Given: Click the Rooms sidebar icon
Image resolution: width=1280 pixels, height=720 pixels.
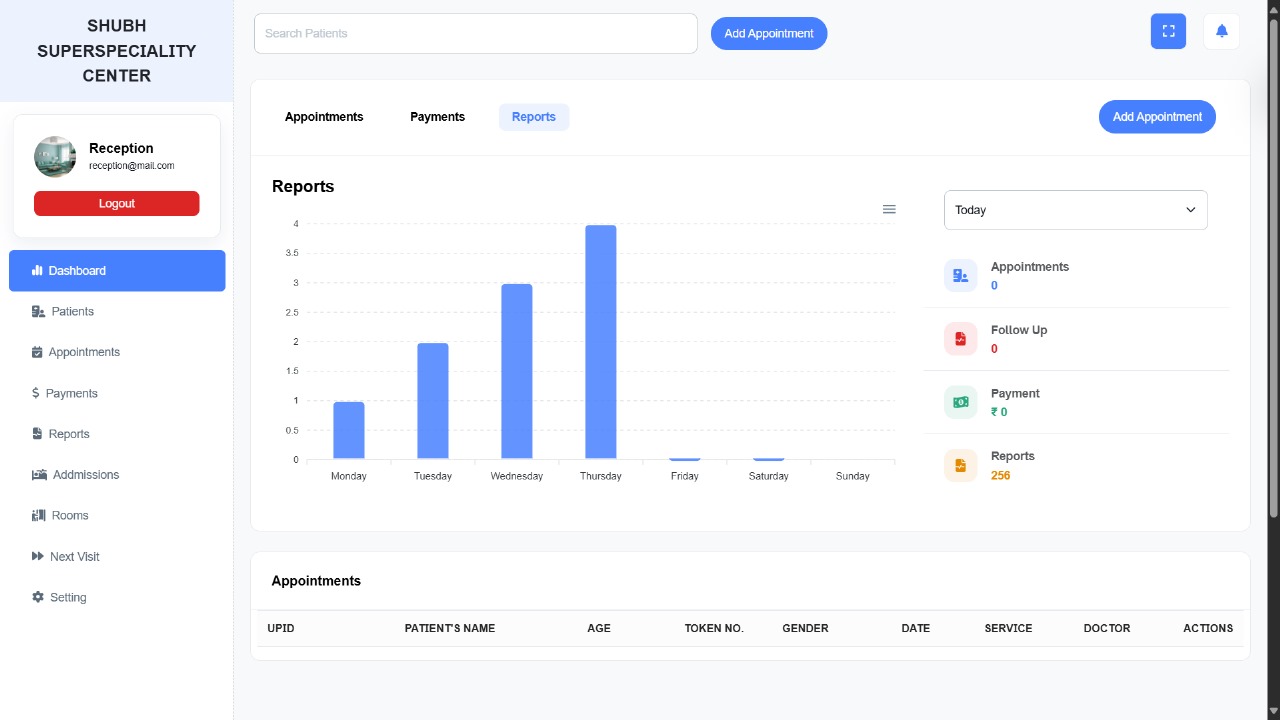Looking at the screenshot, I should pos(38,515).
